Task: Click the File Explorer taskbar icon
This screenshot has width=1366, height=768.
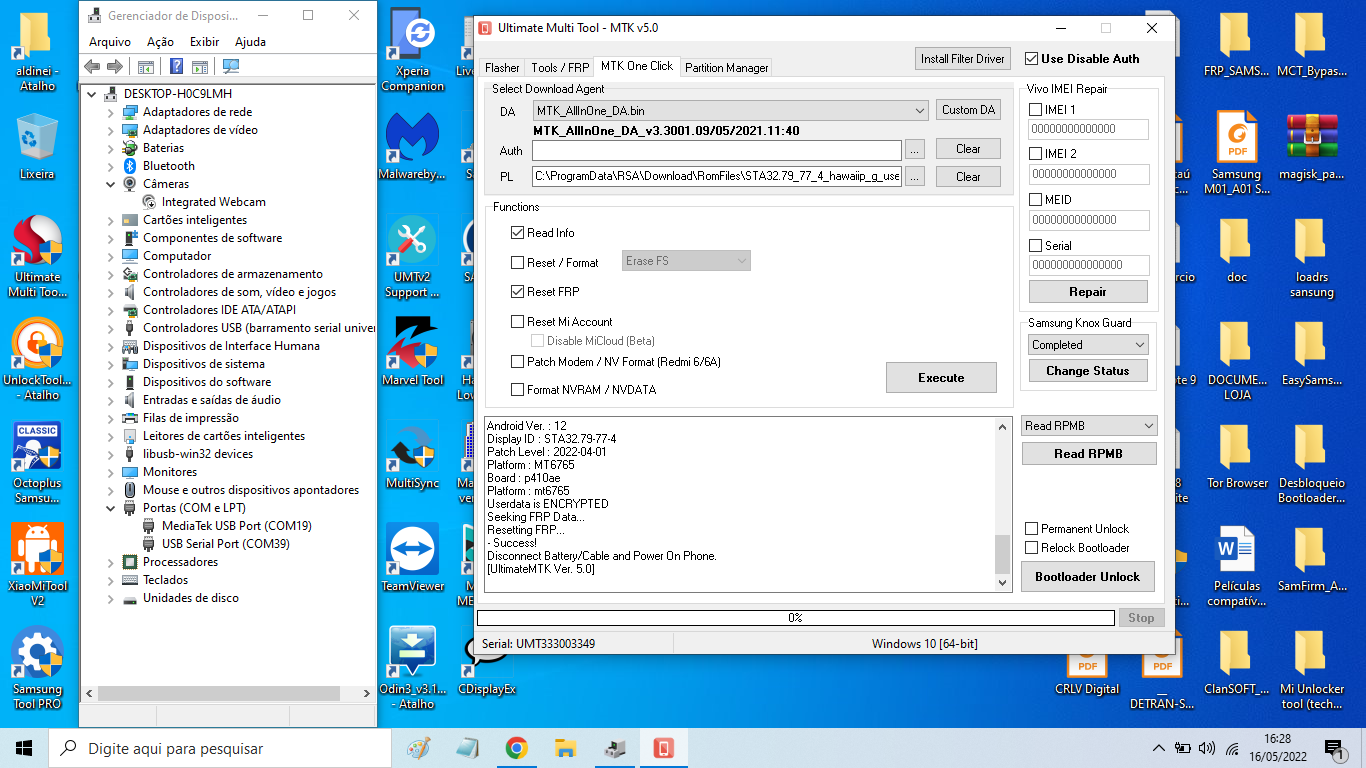Action: 565,748
